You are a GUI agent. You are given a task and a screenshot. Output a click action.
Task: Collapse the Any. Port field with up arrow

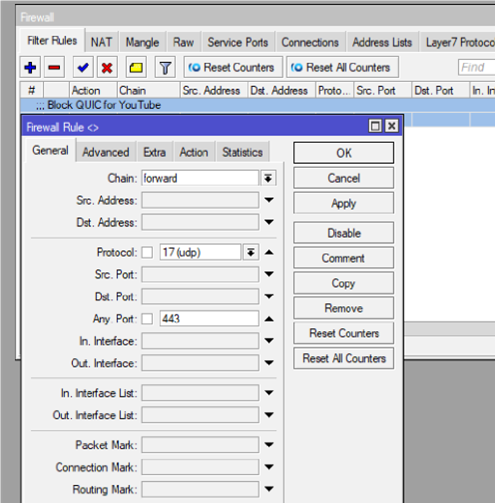click(269, 319)
